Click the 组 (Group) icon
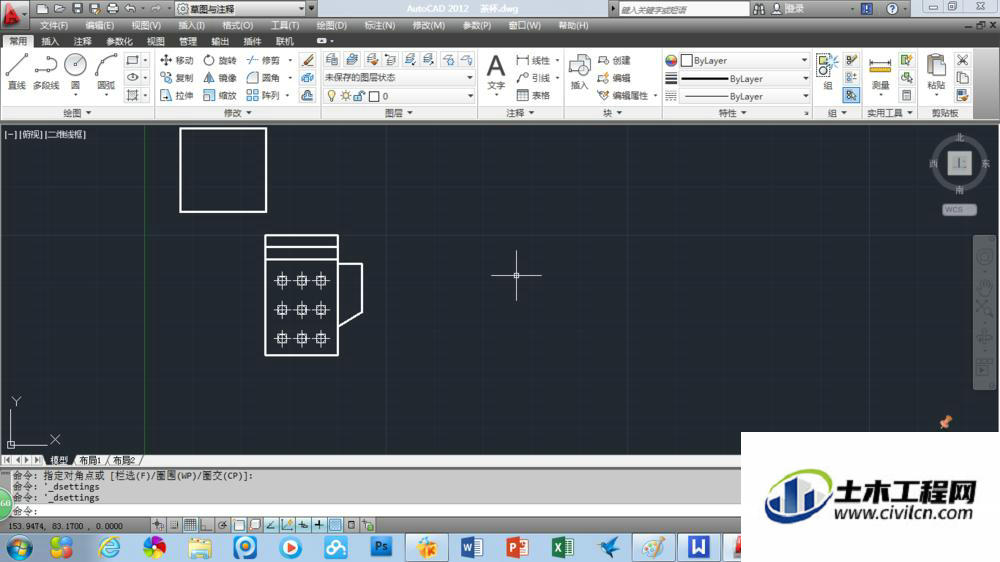The height and width of the screenshot is (562, 1000). click(828, 71)
